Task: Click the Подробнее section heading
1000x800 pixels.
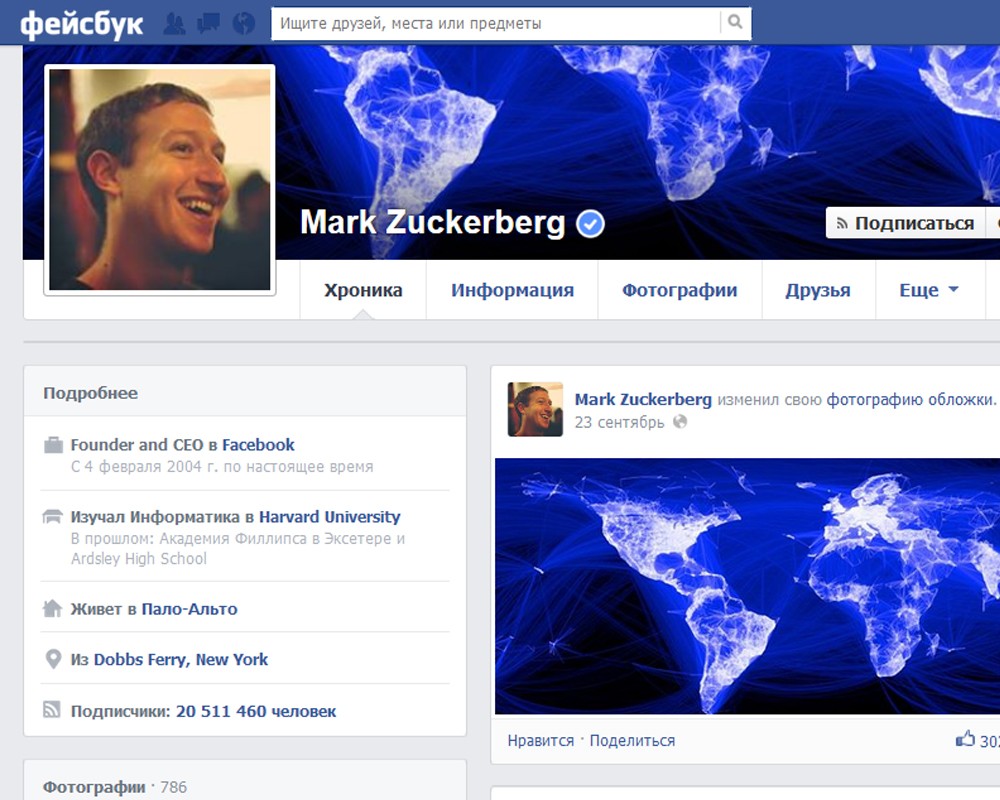Action: (91, 393)
